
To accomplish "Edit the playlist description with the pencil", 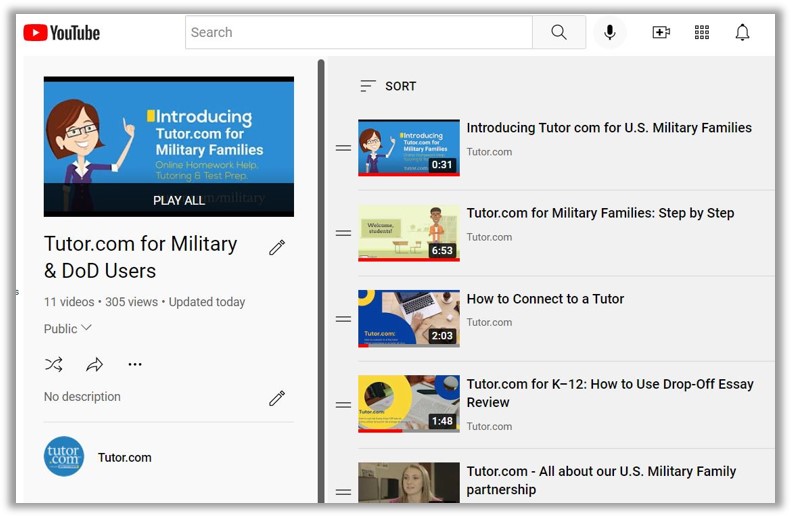I will pos(277,398).
